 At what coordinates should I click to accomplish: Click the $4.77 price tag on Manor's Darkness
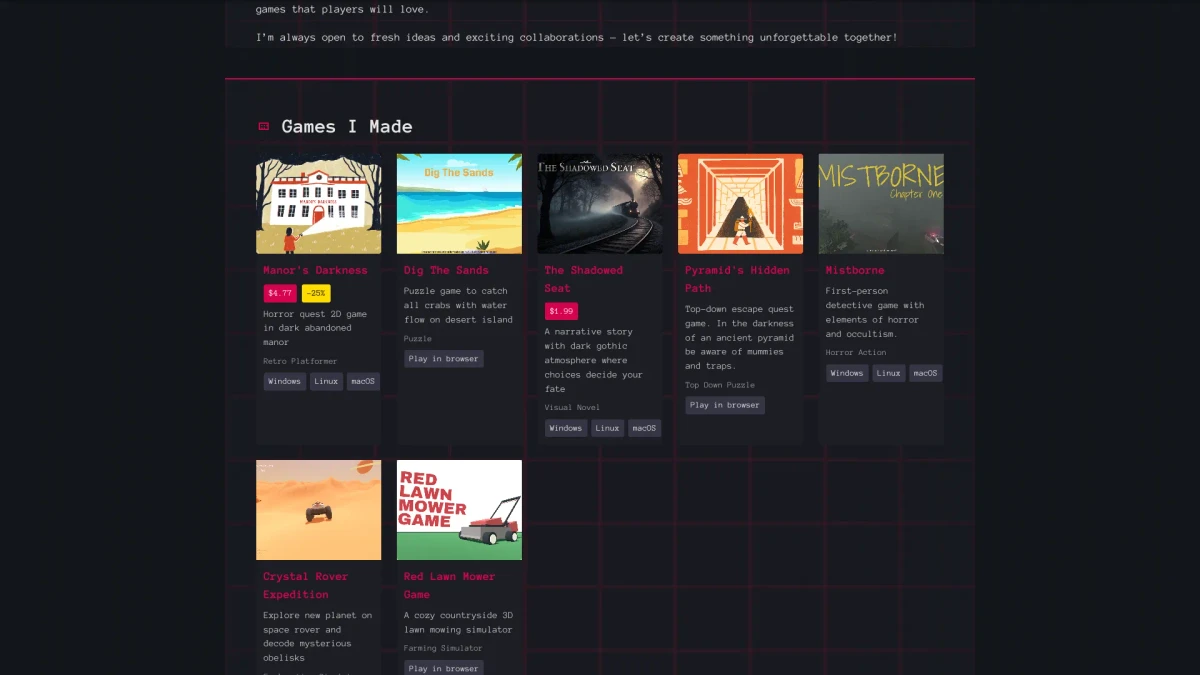[x=280, y=293]
